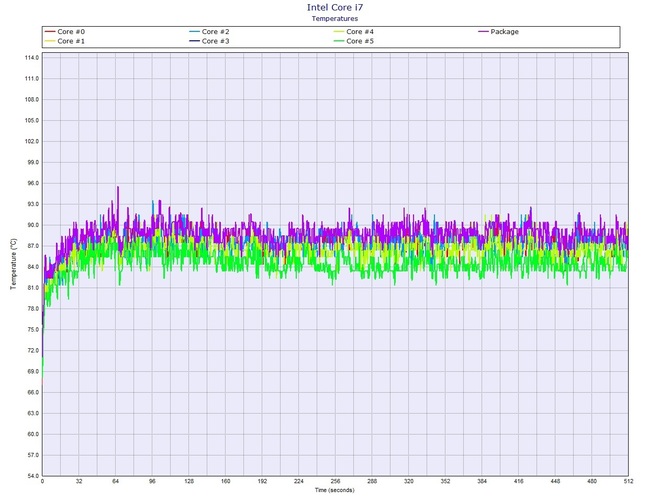Click the red Core #0 line swatch
The height and width of the screenshot is (502, 670).
pos(50,32)
